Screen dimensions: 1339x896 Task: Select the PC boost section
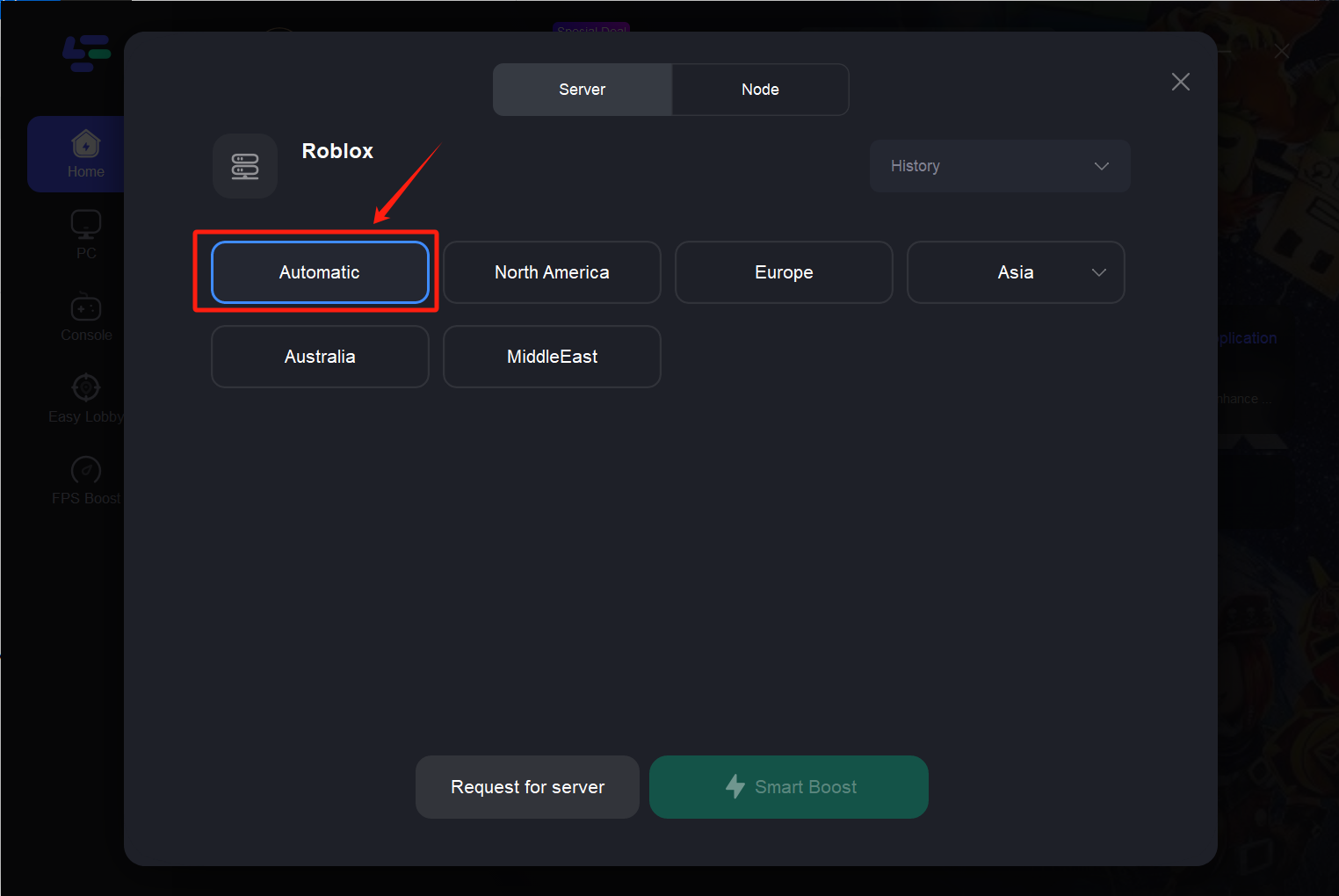85,233
